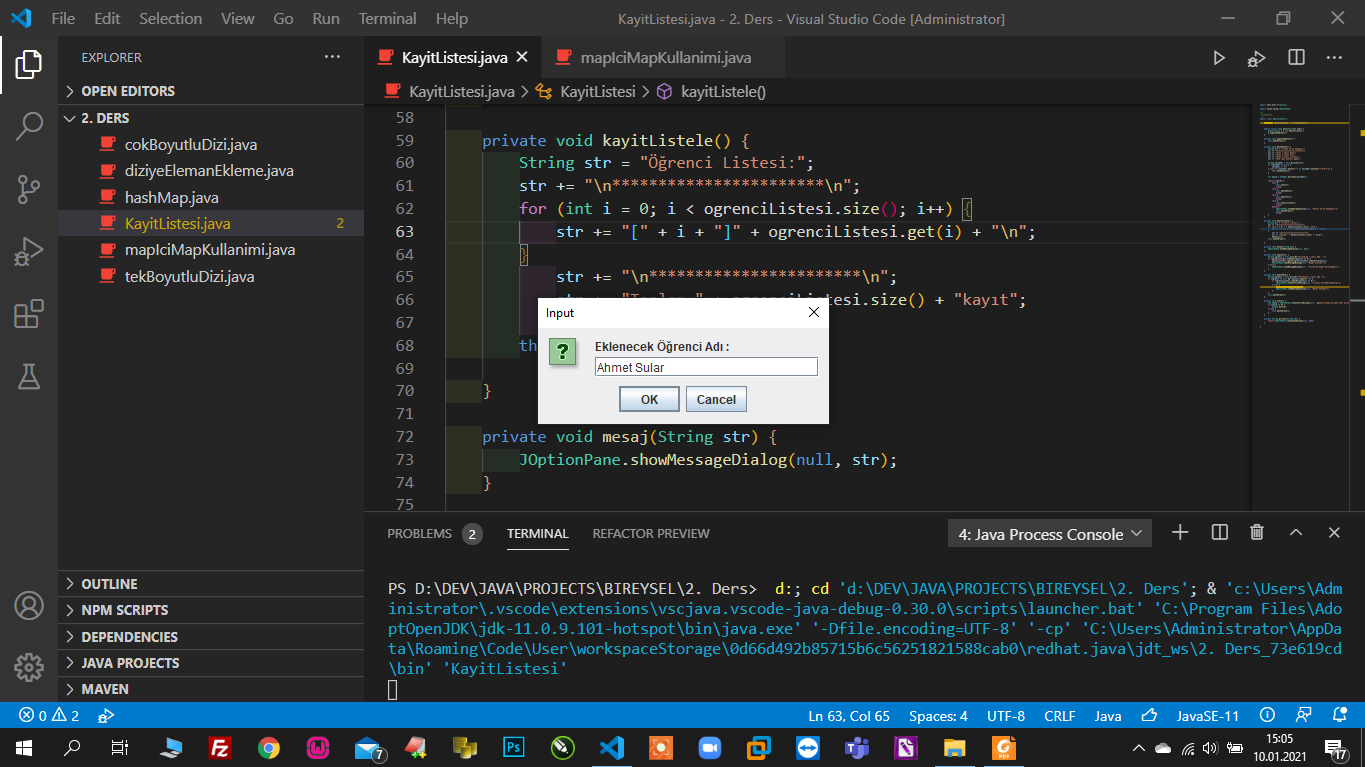The width and height of the screenshot is (1365, 767).
Task: Open the Manage settings gear
Action: (28, 667)
